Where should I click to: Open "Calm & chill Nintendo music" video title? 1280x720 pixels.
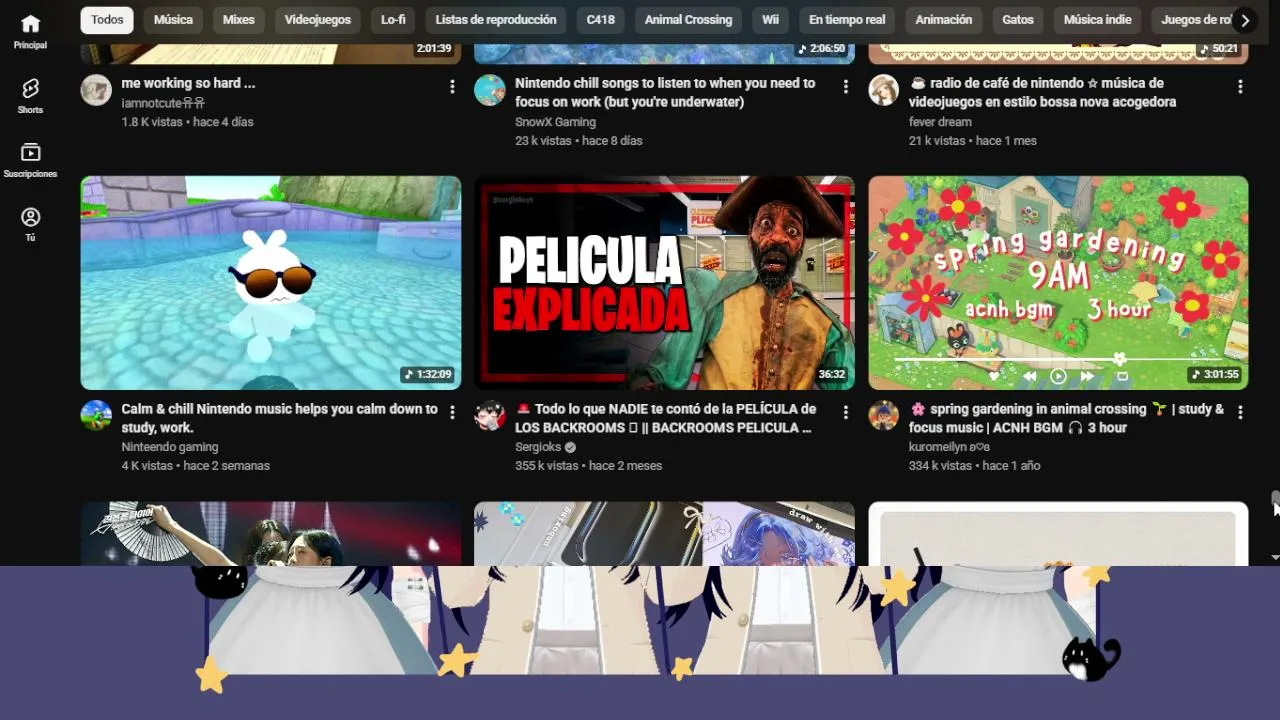[x=279, y=418]
